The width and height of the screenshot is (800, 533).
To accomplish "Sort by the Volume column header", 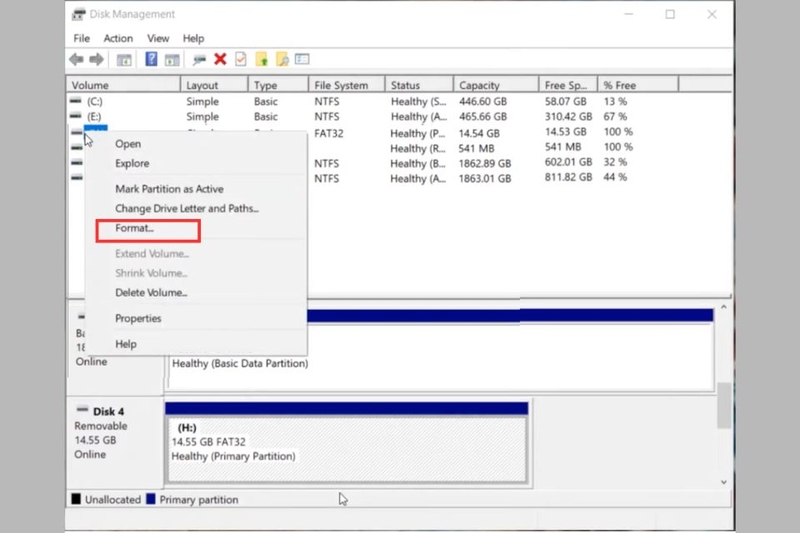I will (123, 85).
